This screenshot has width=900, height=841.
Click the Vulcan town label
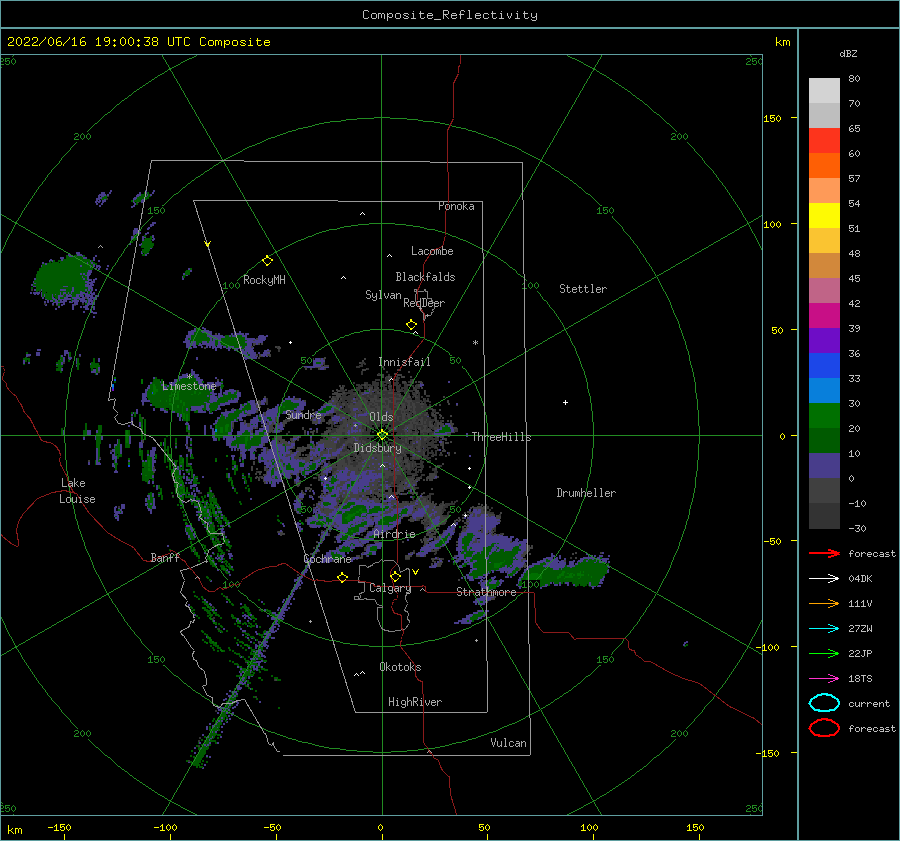click(x=509, y=743)
